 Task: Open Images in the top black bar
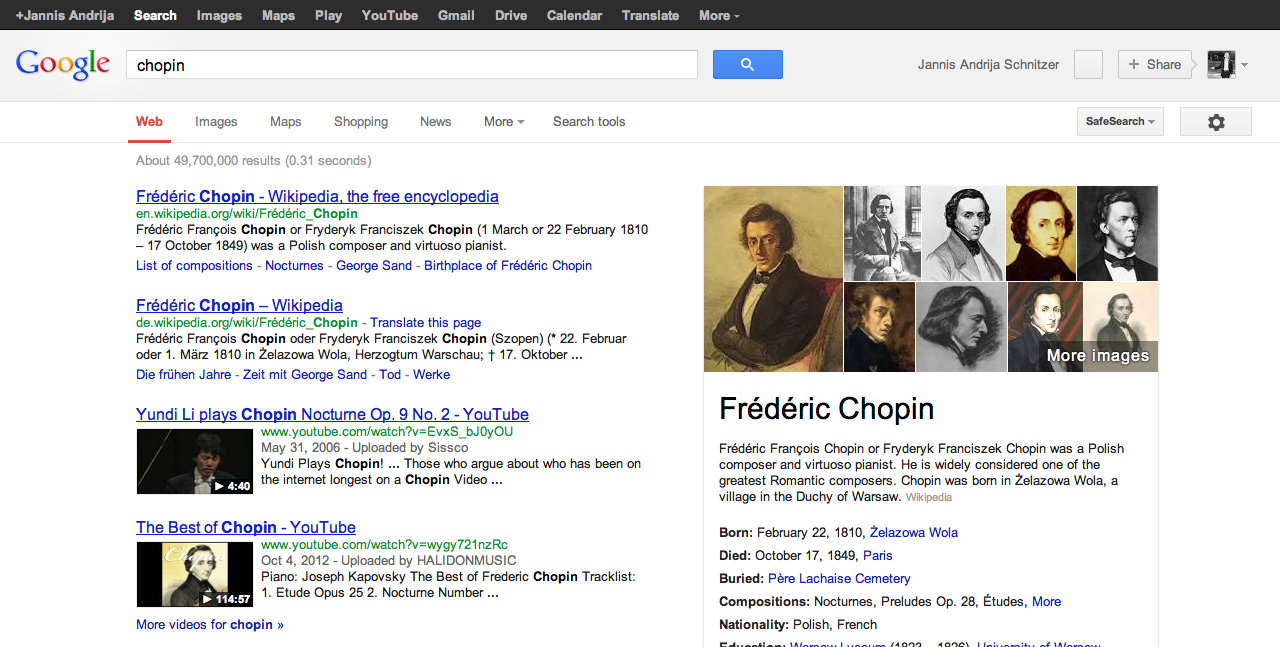(219, 15)
